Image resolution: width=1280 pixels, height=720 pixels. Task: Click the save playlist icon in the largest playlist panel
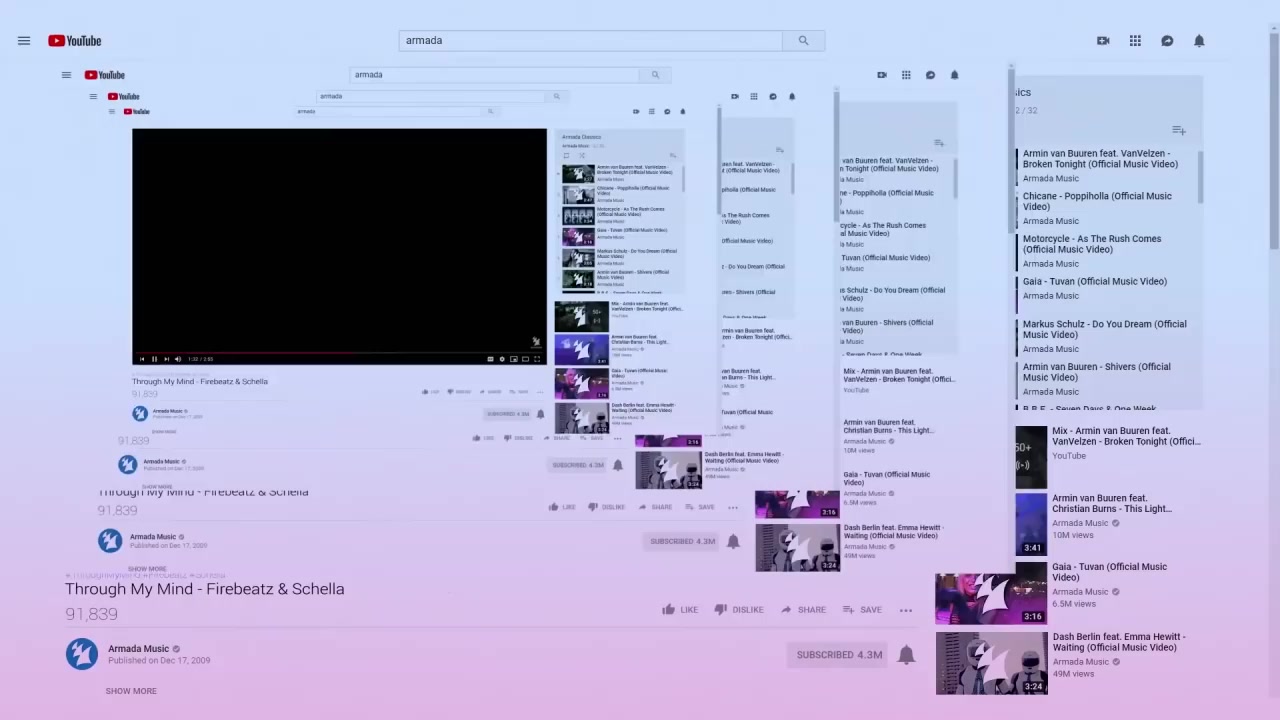(1179, 130)
